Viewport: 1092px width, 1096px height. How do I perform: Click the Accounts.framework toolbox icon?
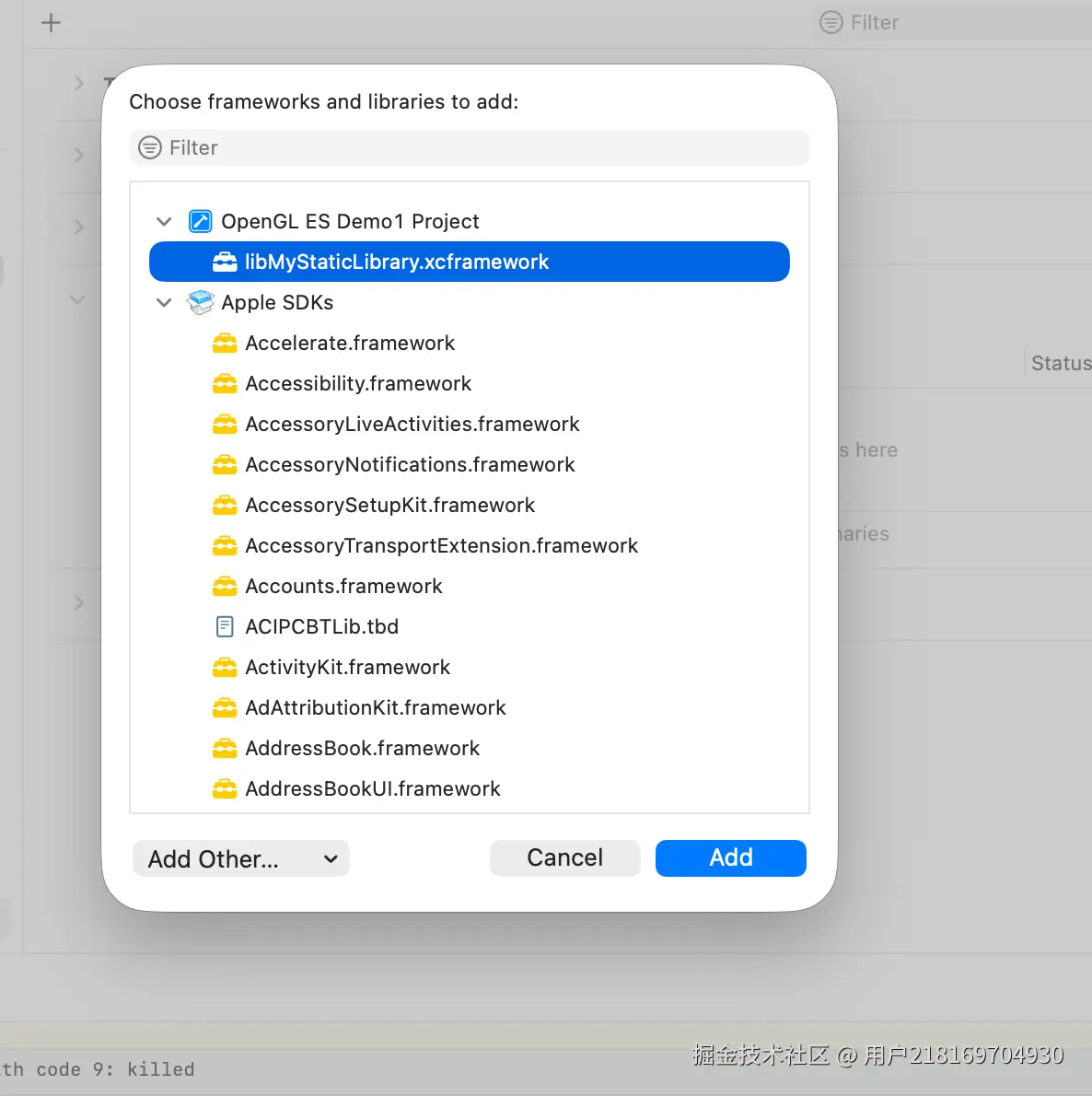coord(225,587)
